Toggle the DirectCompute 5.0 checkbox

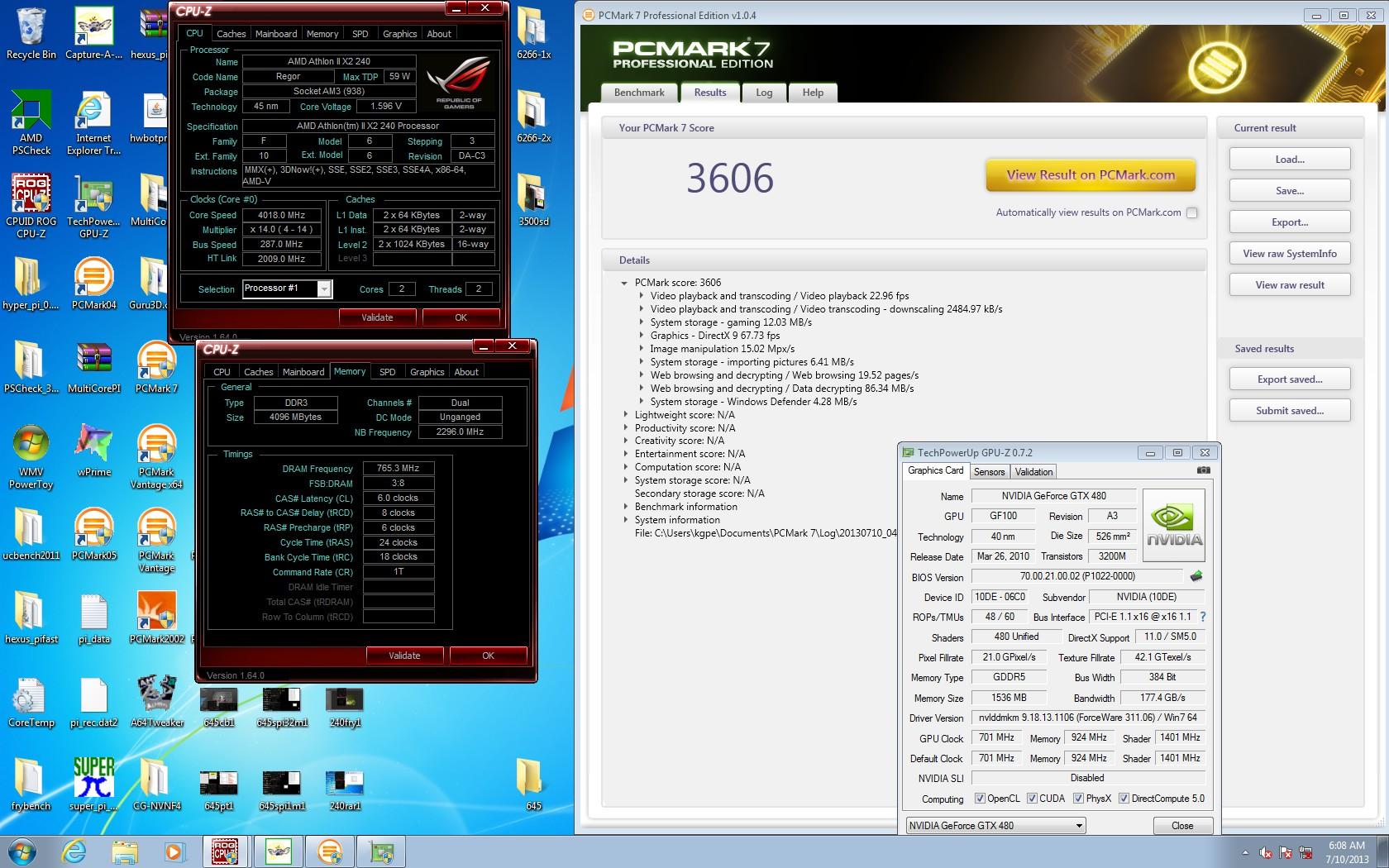(1124, 799)
